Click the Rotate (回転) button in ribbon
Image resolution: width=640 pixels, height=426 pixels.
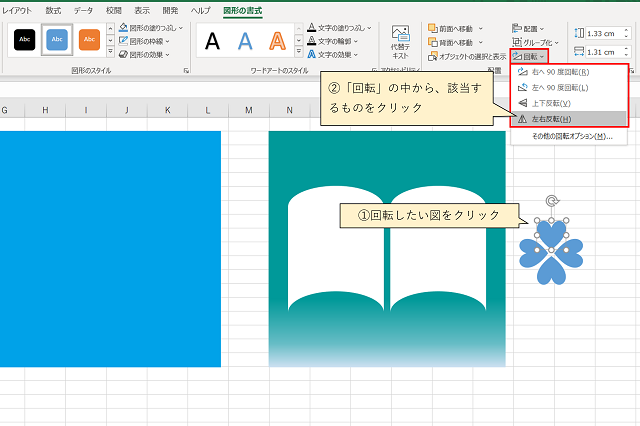529,57
